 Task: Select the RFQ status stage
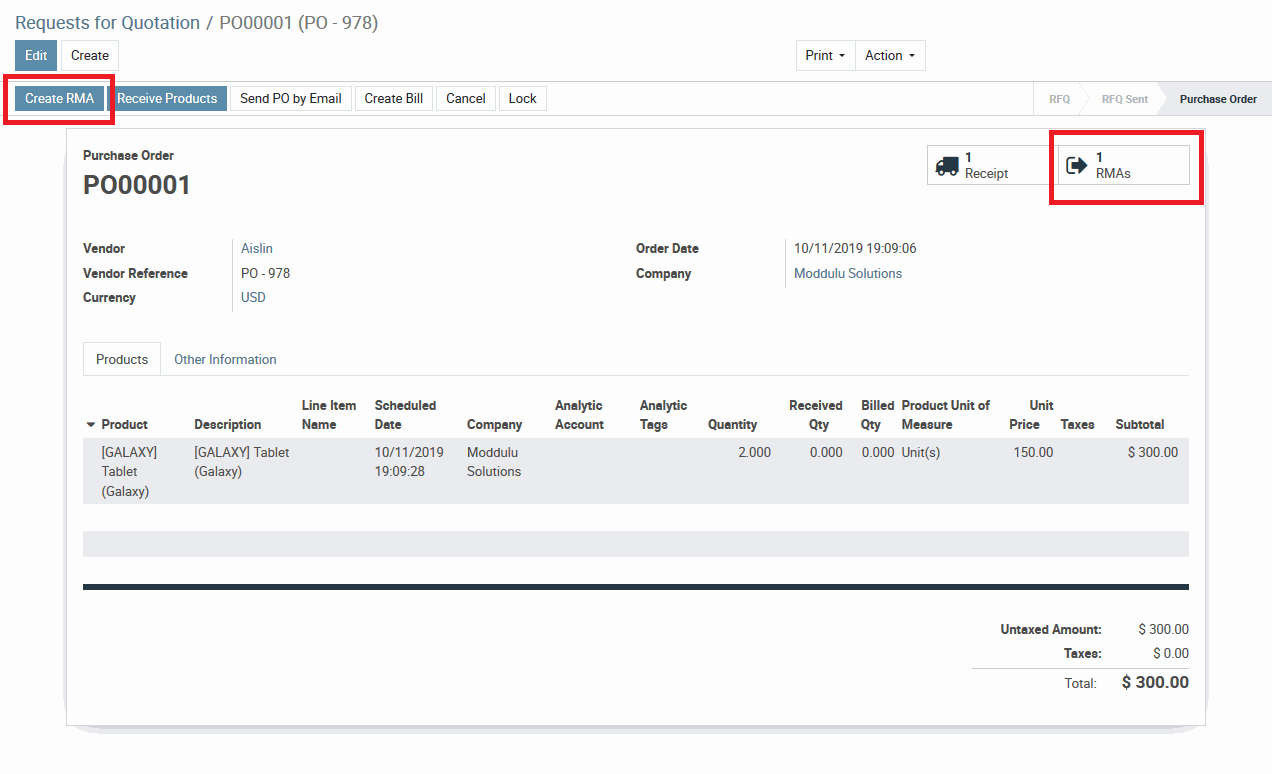tap(1059, 99)
